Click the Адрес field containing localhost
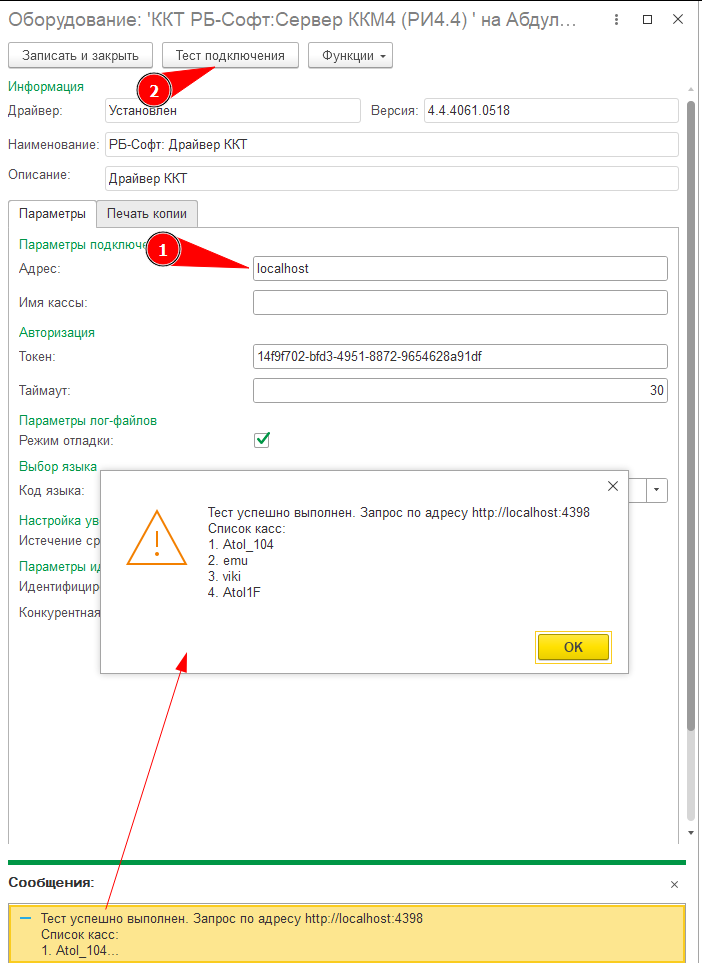 [x=460, y=268]
